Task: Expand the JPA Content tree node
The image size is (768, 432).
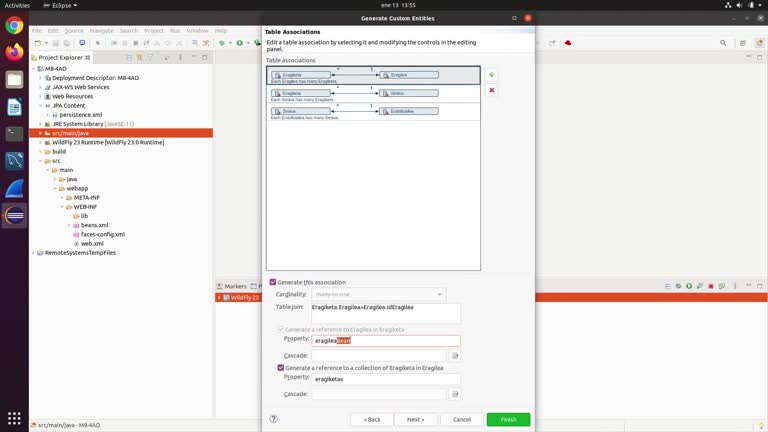Action: 41,105
